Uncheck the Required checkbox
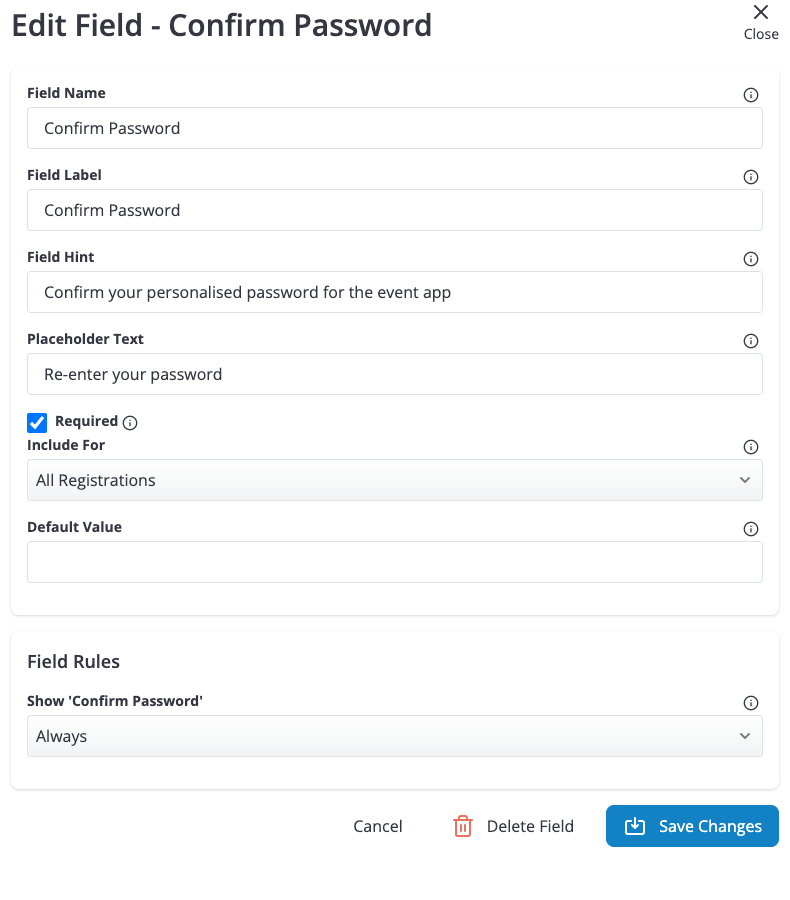This screenshot has height=900, width=790. pos(37,422)
